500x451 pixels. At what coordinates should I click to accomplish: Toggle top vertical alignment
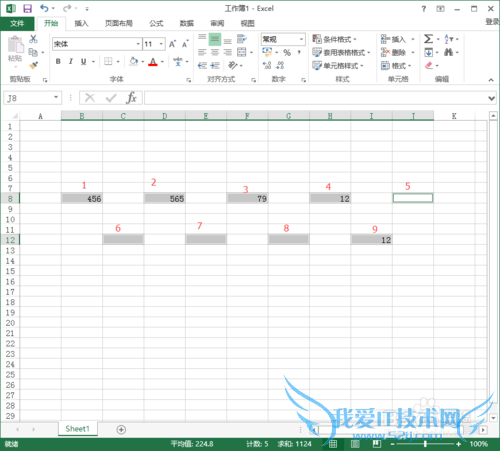click(x=202, y=37)
